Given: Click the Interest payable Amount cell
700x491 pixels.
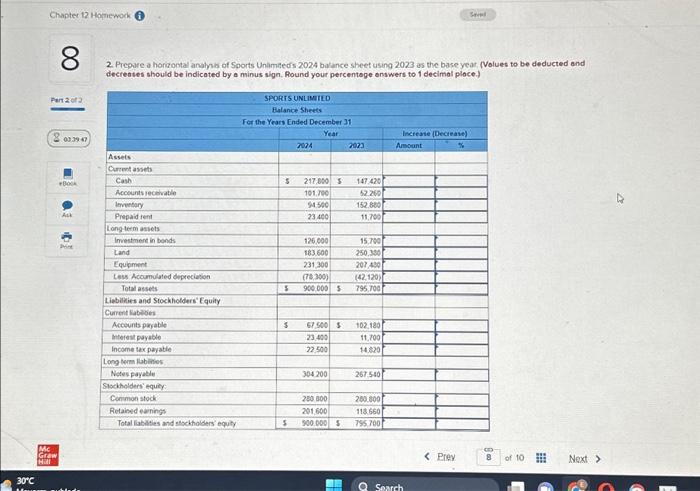Looking at the screenshot, I should pos(409,338).
